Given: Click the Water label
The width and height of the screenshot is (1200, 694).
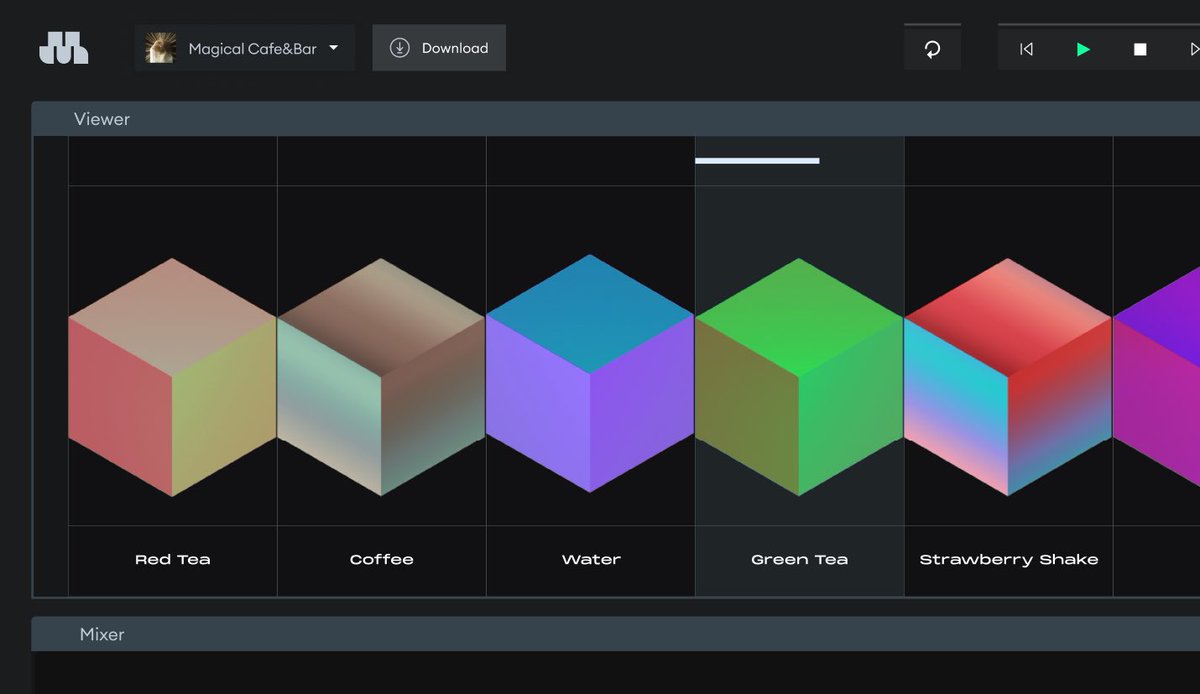Looking at the screenshot, I should 591,560.
